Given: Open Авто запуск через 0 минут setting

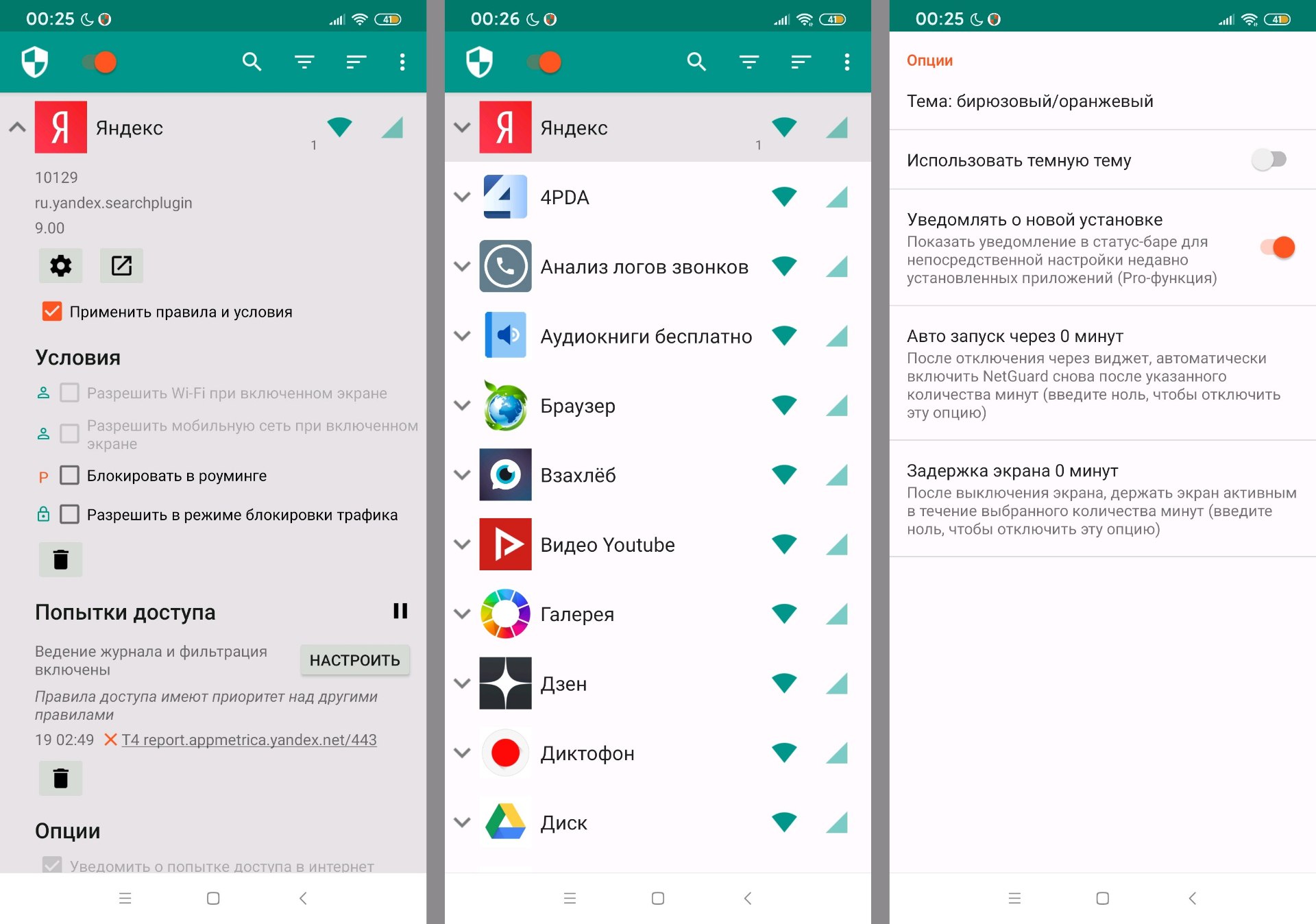Looking at the screenshot, I should point(1102,374).
